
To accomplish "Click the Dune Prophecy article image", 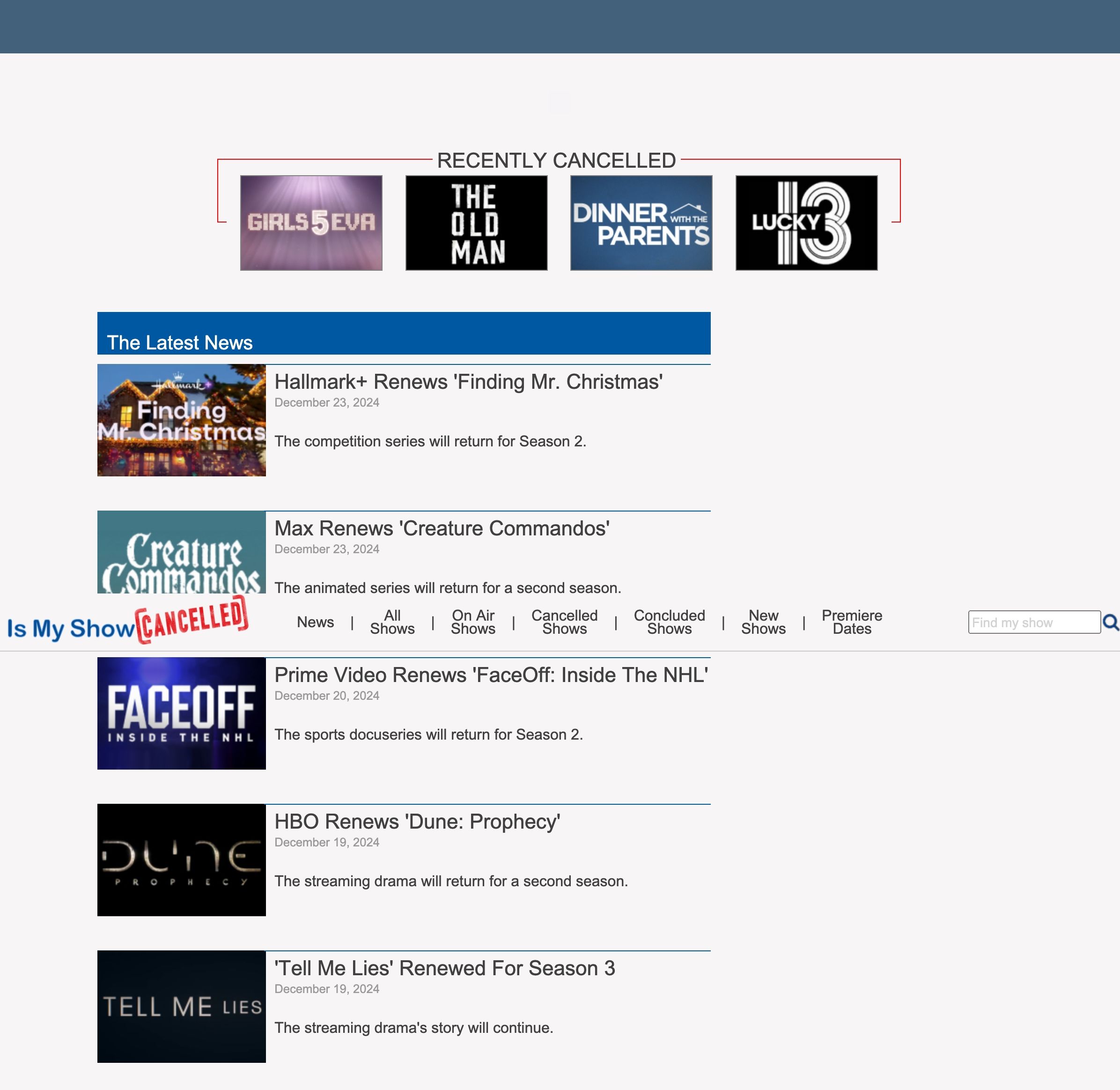I will pos(181,860).
